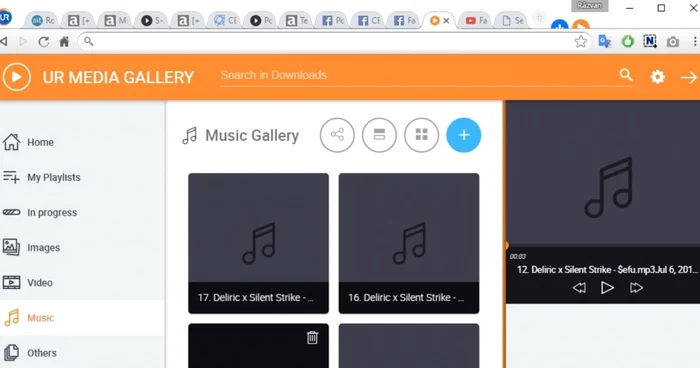The width and height of the screenshot is (700, 368).
Task: Open In progress downloads section
Action: coord(83,213)
